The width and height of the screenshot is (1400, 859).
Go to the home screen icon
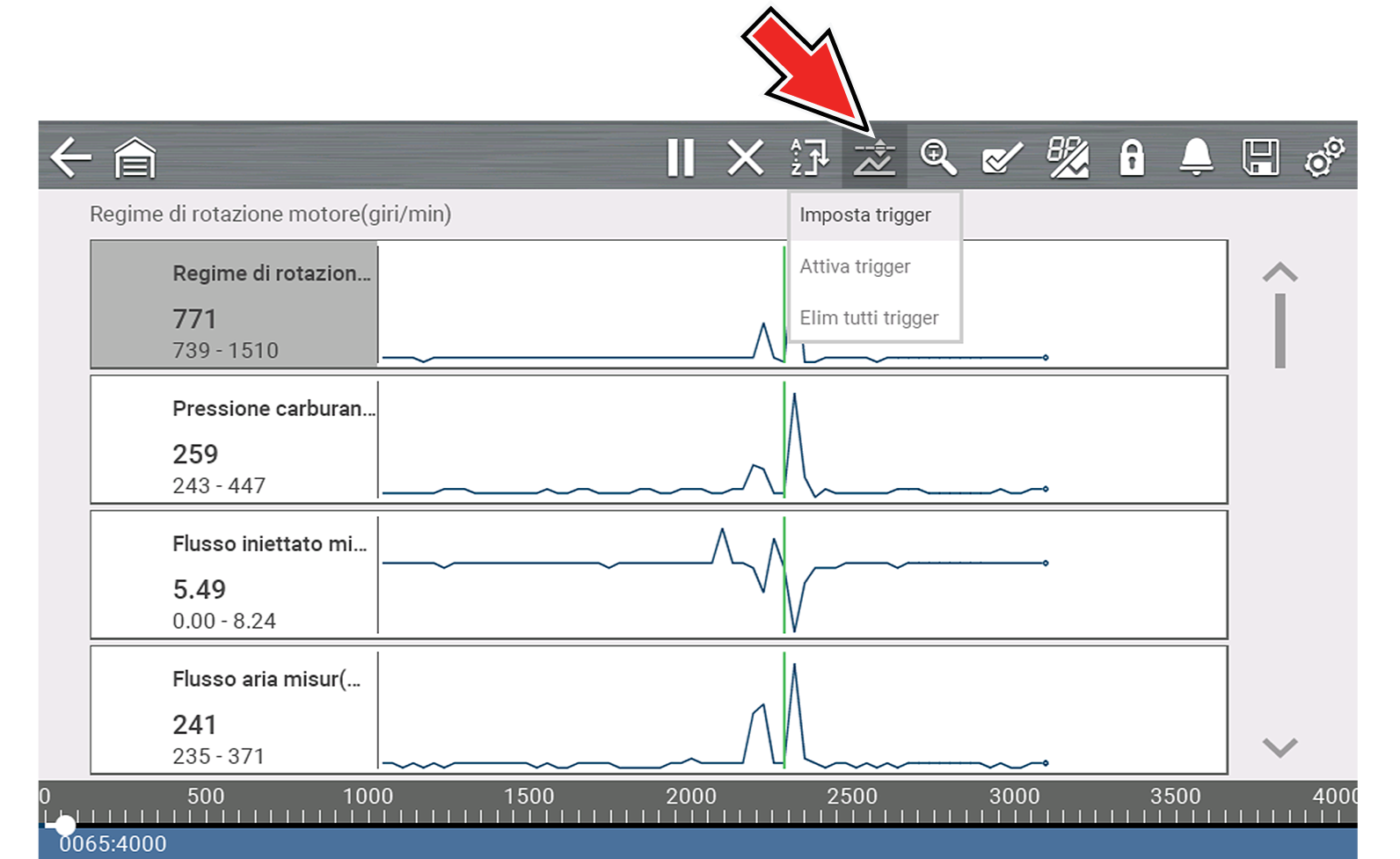[135, 158]
